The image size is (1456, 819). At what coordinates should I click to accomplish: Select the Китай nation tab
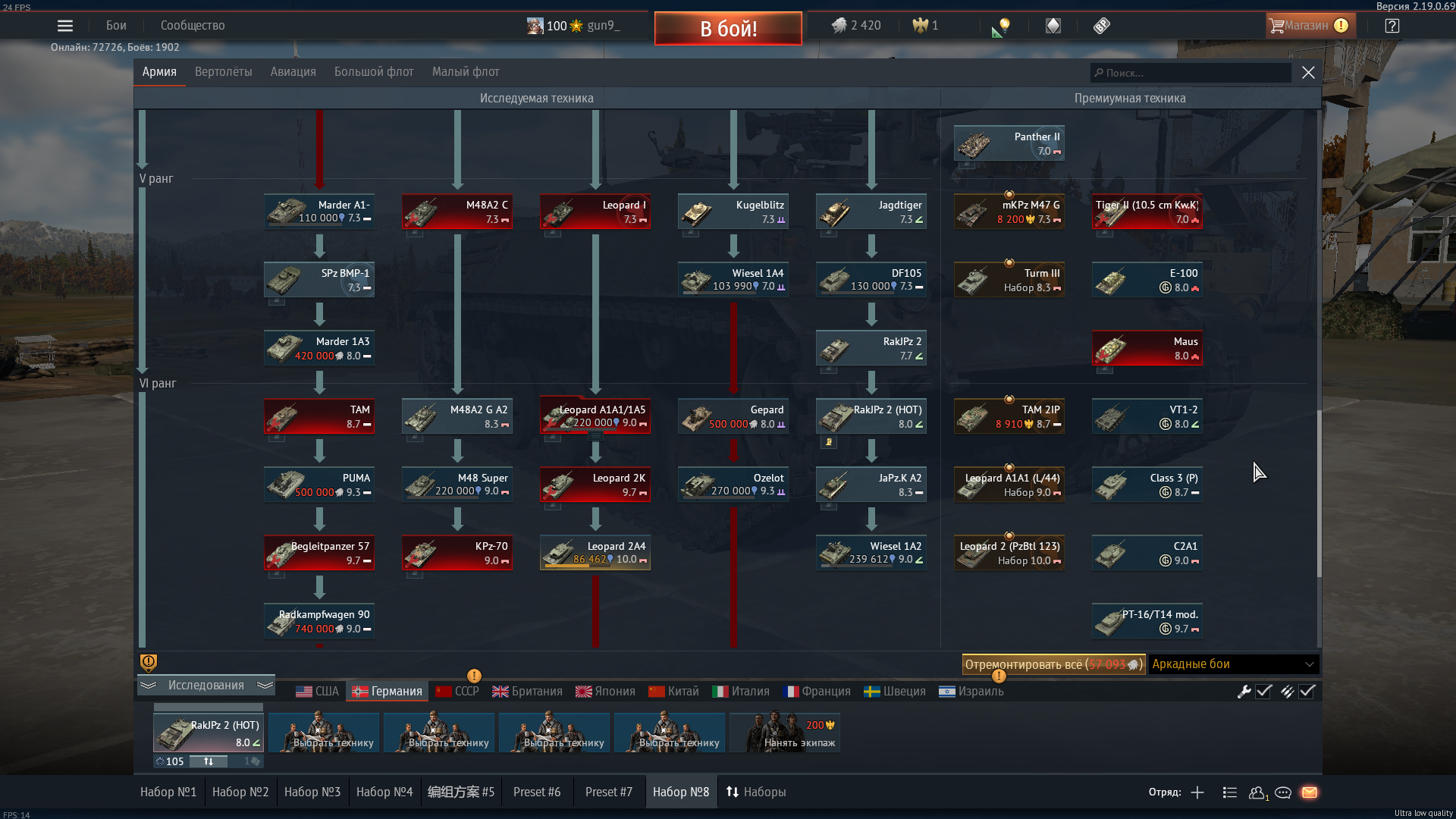coord(673,692)
